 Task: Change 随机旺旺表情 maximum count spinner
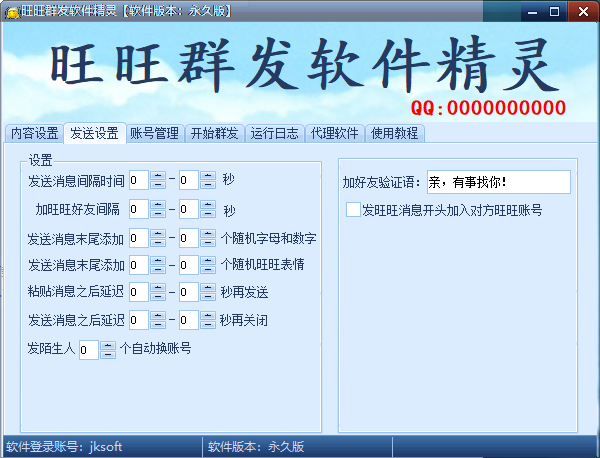(x=207, y=265)
